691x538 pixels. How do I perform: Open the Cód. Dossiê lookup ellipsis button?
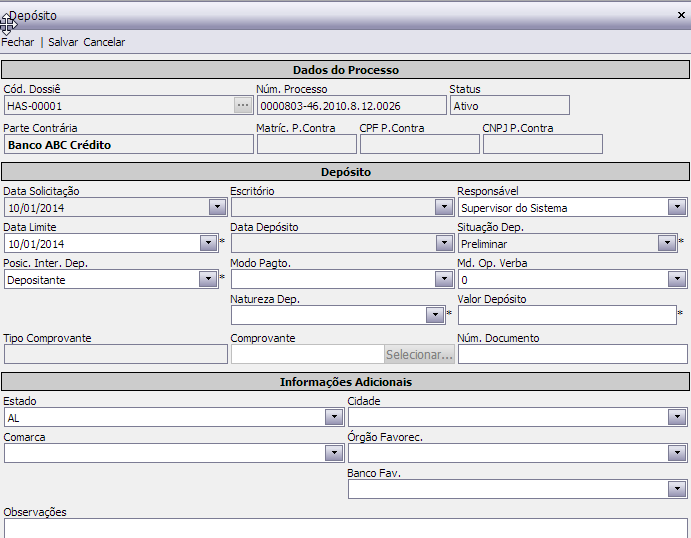243,105
